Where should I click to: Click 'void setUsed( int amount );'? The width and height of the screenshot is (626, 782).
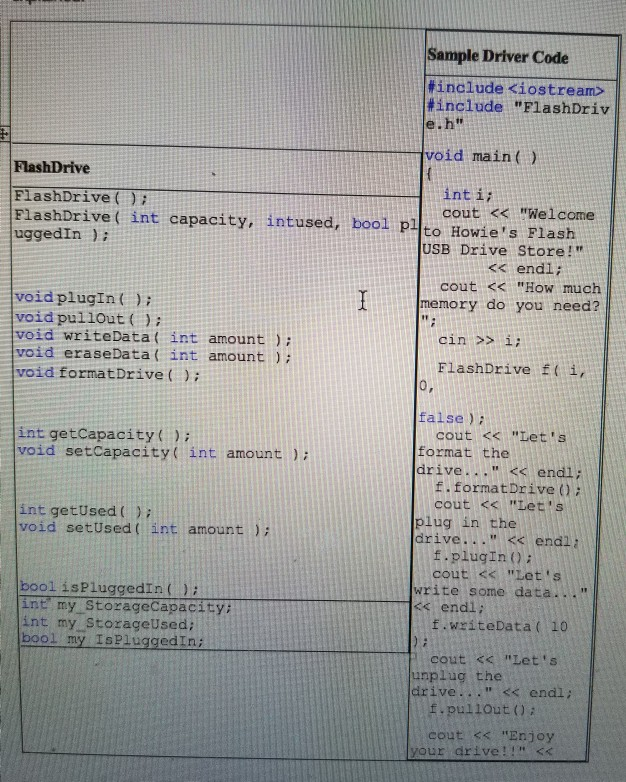[144, 528]
